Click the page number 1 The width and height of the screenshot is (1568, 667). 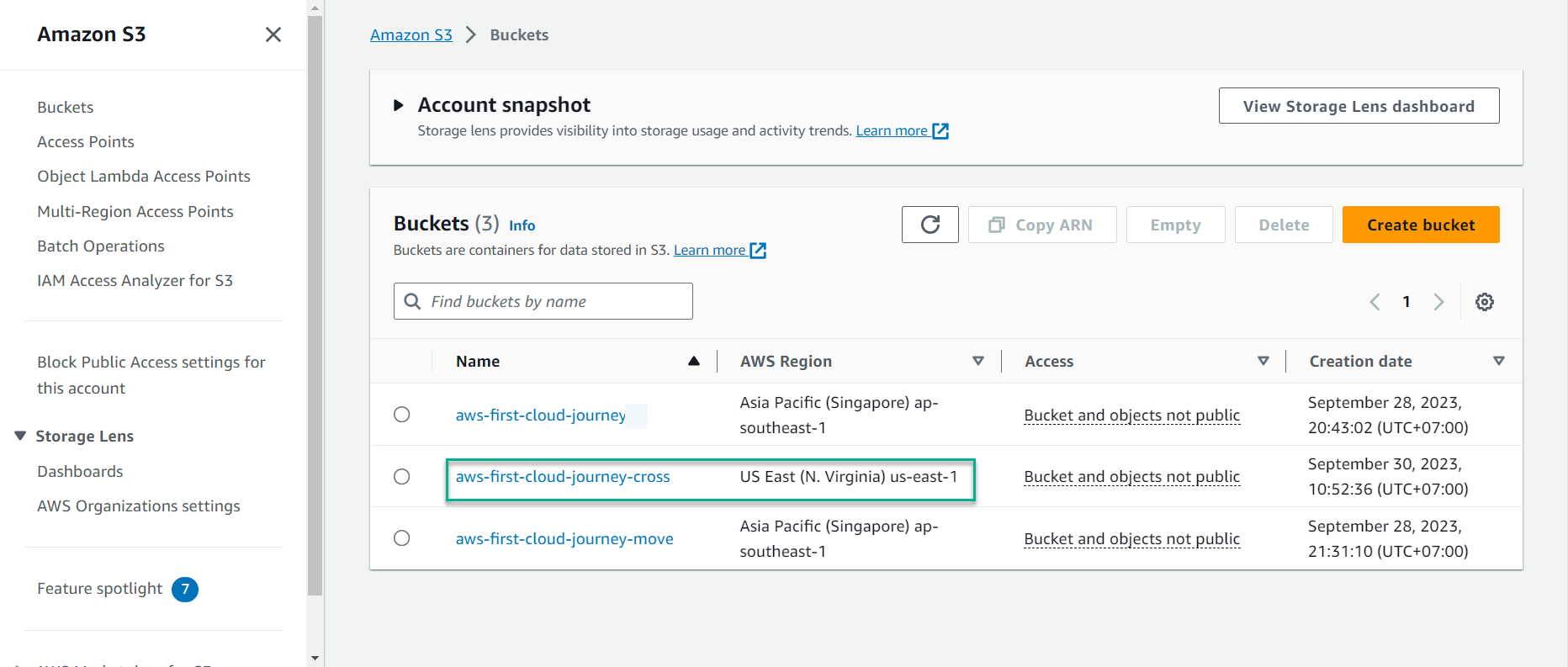(1406, 302)
